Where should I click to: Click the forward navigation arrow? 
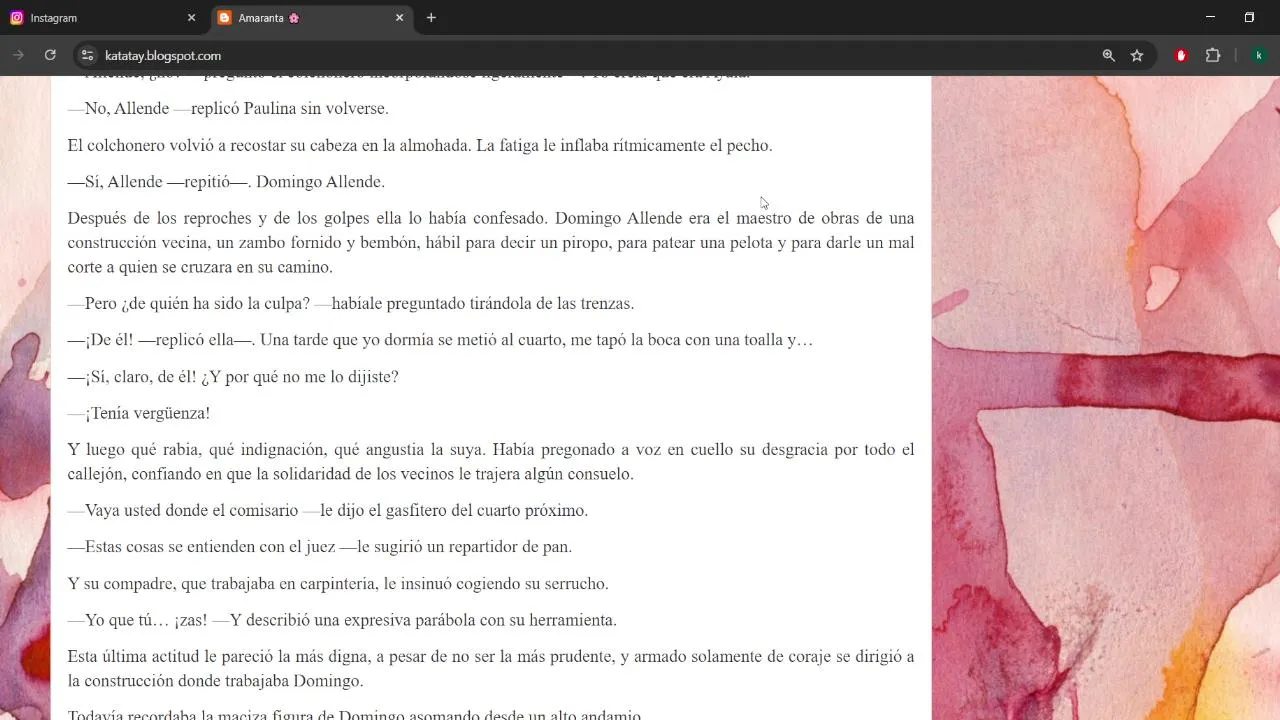tap(18, 56)
